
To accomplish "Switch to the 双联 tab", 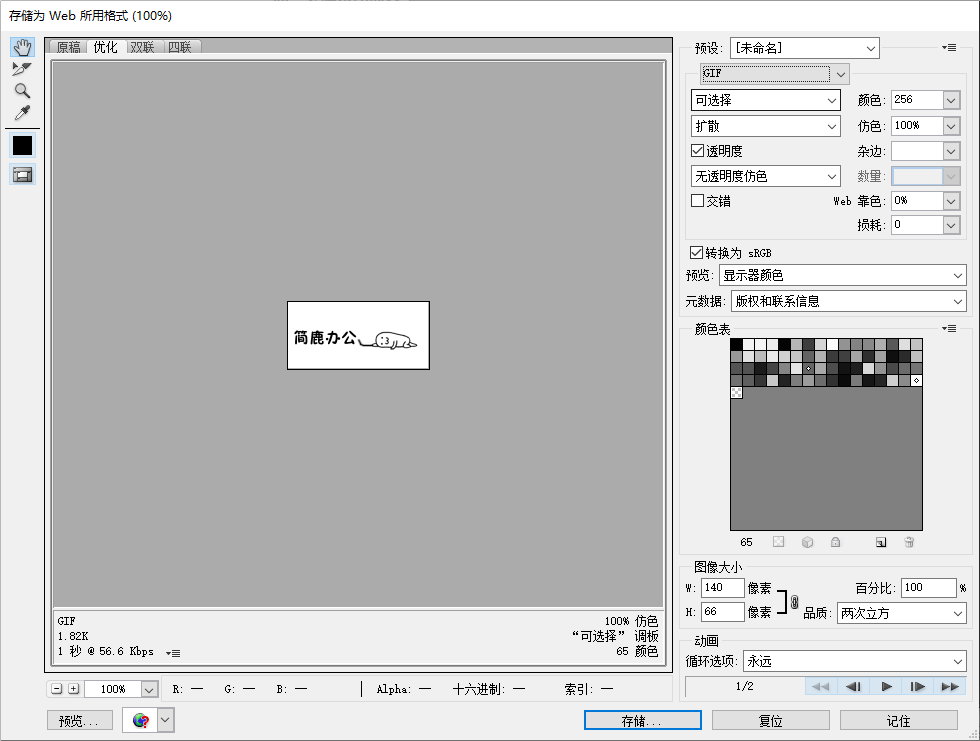I will [x=142, y=46].
